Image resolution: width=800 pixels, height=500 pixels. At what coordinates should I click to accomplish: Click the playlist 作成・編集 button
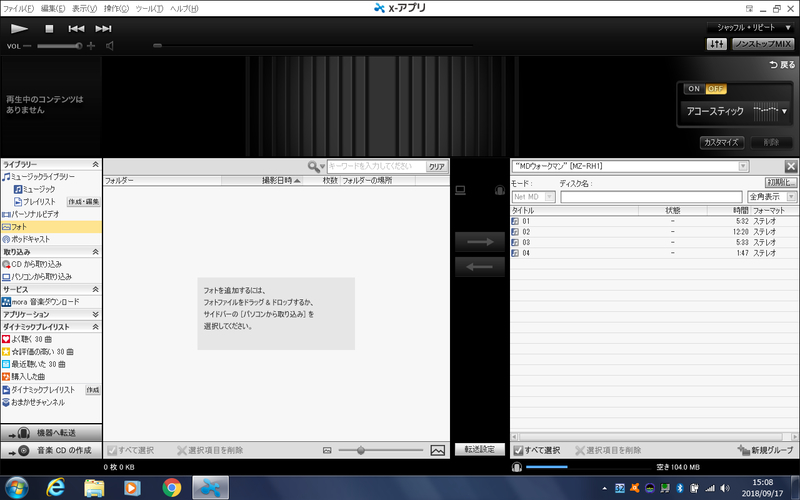coord(84,202)
